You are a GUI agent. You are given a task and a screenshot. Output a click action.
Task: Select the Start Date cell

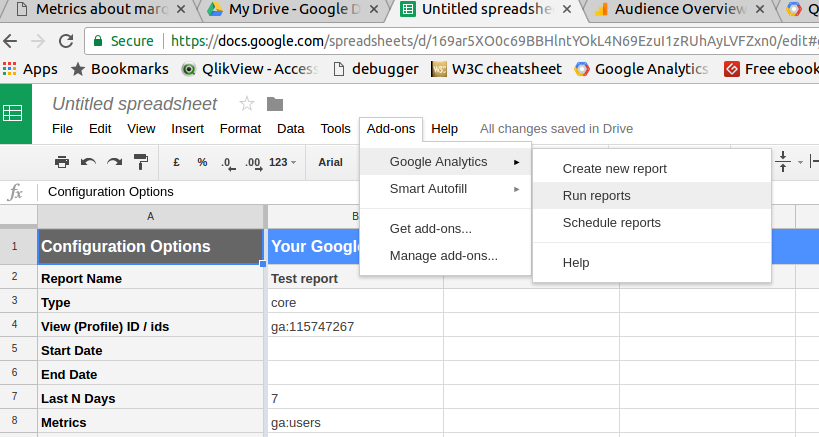[x=150, y=350]
